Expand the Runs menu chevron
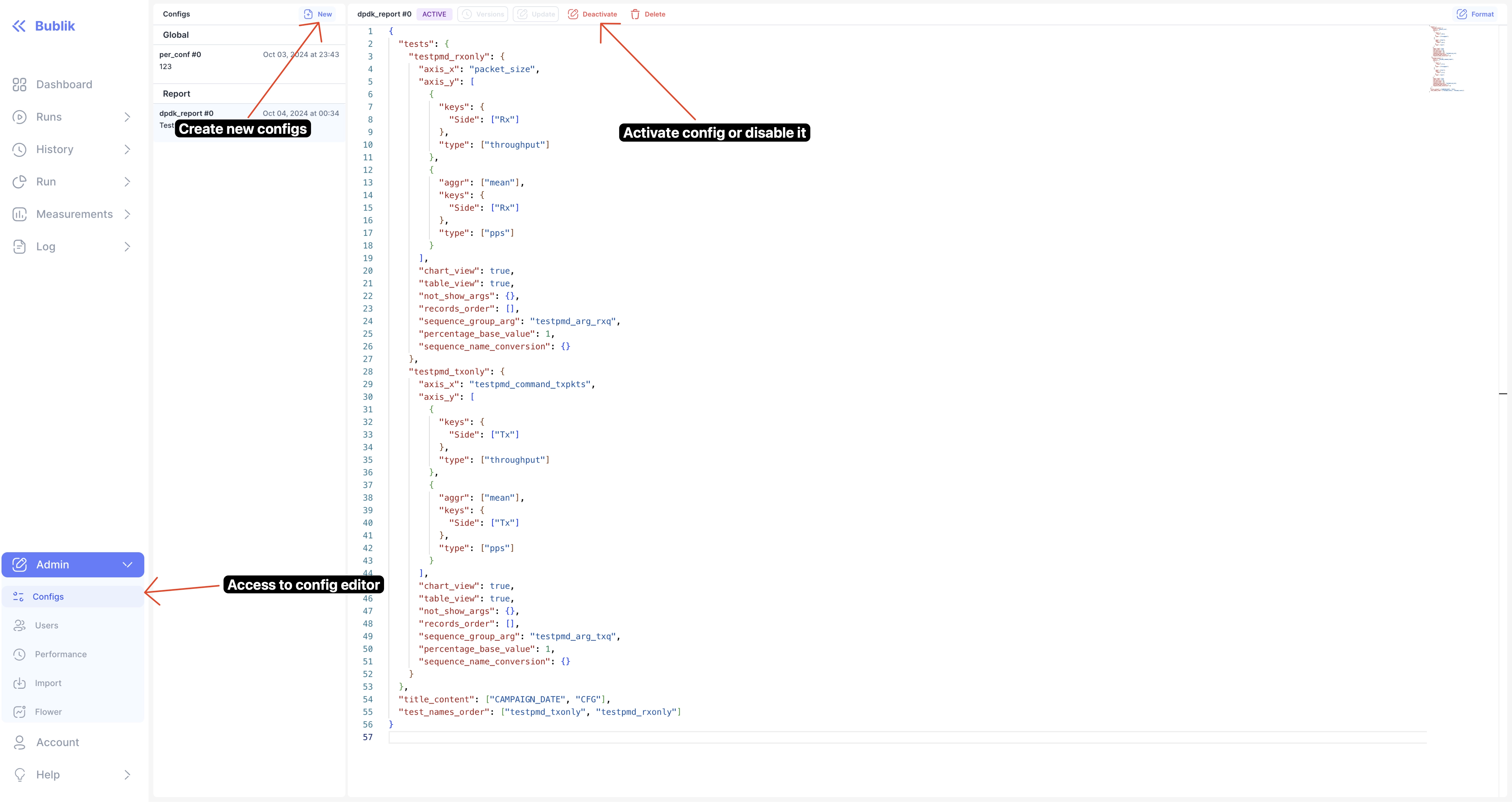The image size is (1512, 802). click(127, 117)
